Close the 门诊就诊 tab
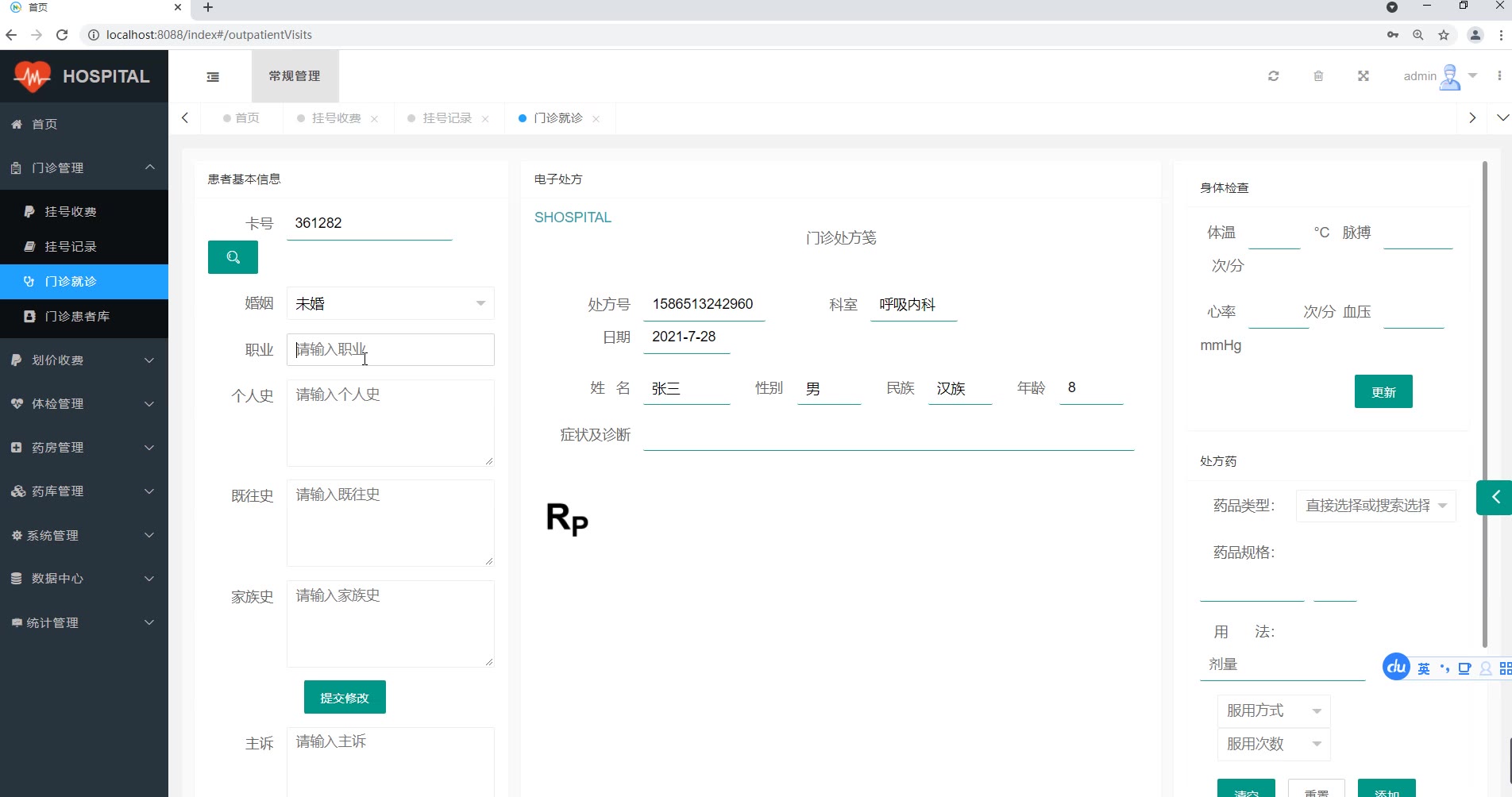 [596, 119]
